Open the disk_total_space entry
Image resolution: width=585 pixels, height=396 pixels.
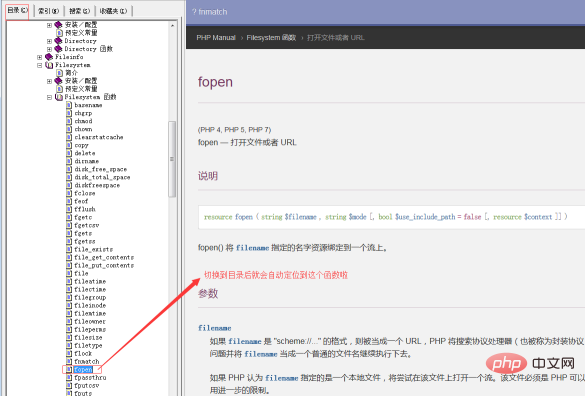click(x=102, y=177)
